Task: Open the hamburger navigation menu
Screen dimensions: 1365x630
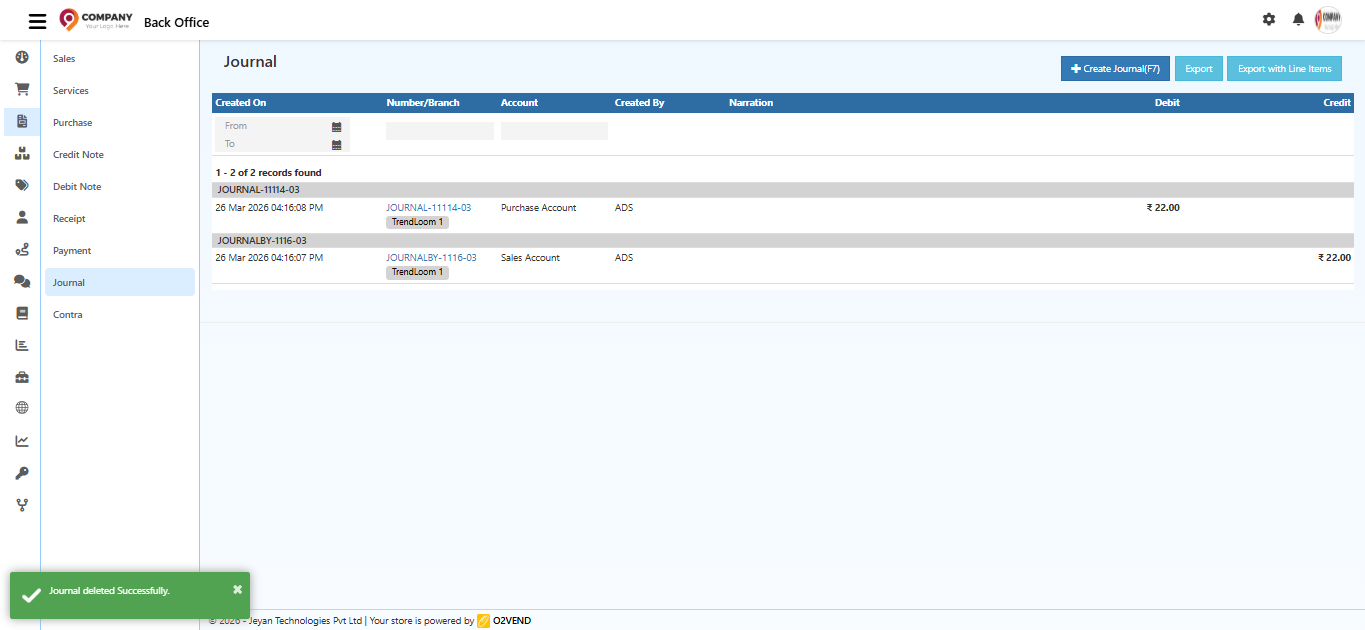Action: 37,21
